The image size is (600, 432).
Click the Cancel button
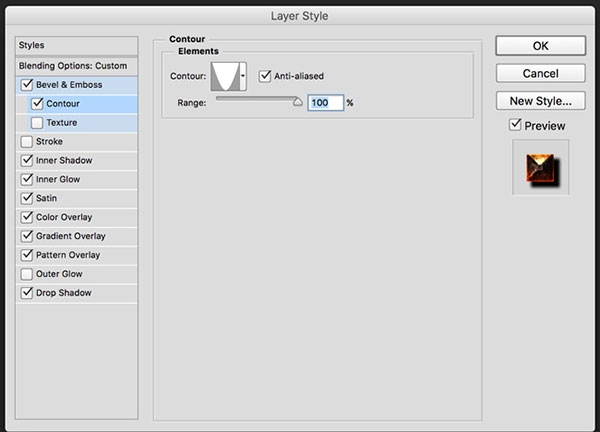click(540, 73)
